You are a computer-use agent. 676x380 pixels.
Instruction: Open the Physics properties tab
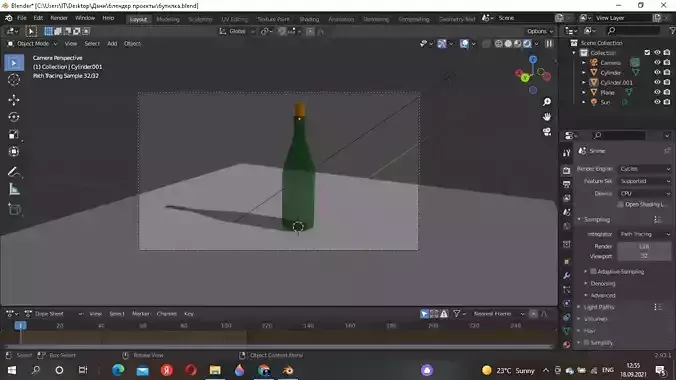tap(566, 303)
